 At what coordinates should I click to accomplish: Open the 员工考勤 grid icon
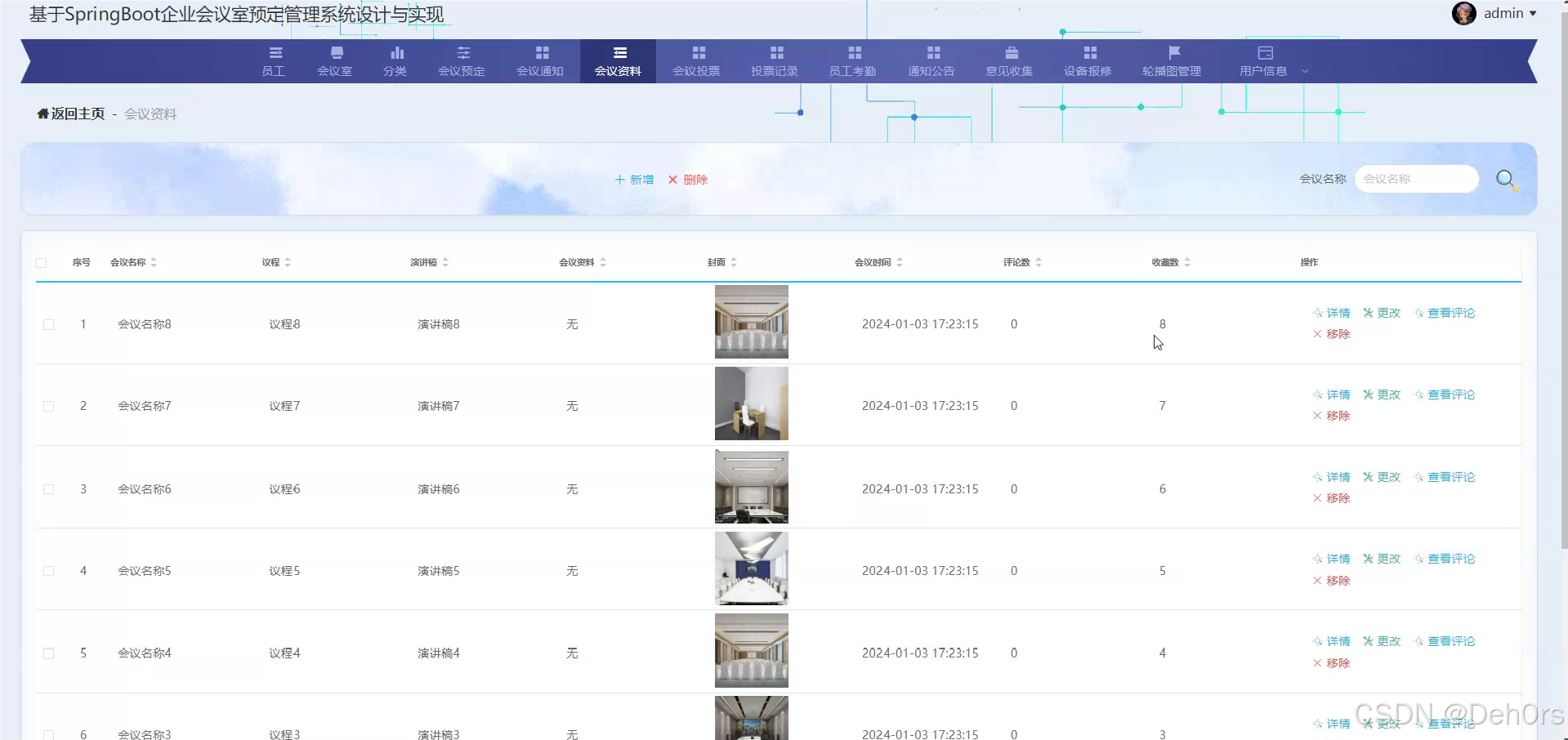coord(855,53)
